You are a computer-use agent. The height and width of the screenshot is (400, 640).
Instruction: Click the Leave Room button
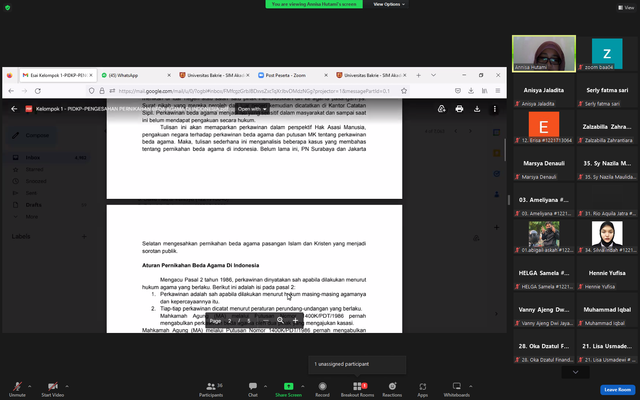click(617, 389)
